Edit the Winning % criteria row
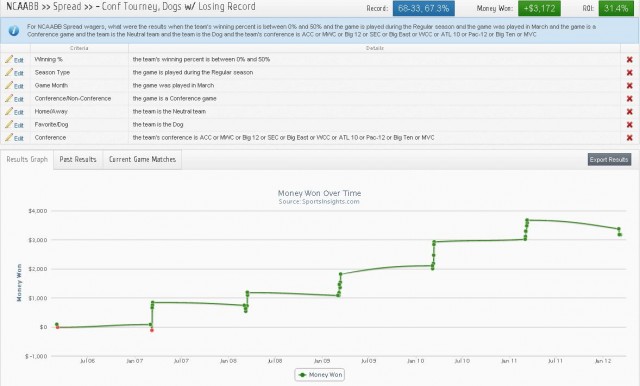640x386 pixels. (x=14, y=60)
